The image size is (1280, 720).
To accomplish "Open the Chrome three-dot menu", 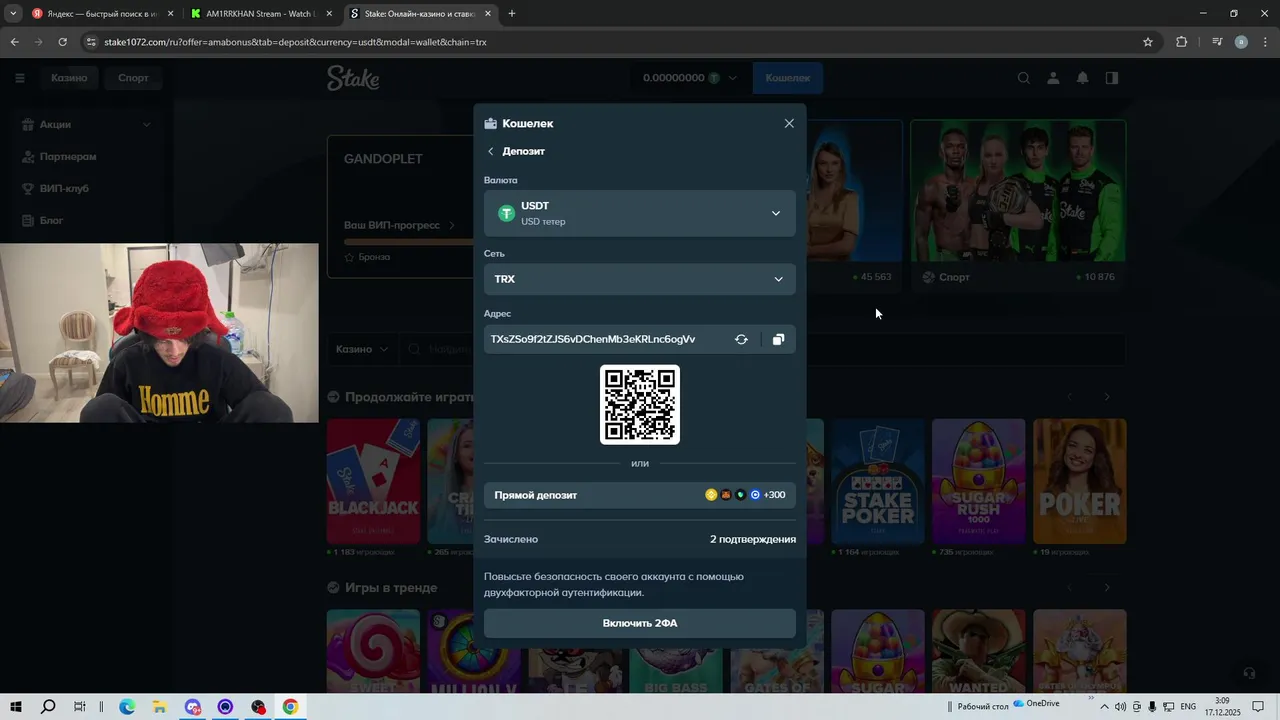I will click(1265, 42).
